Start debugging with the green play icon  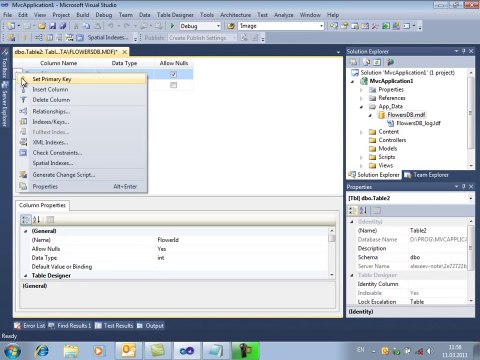point(172,26)
